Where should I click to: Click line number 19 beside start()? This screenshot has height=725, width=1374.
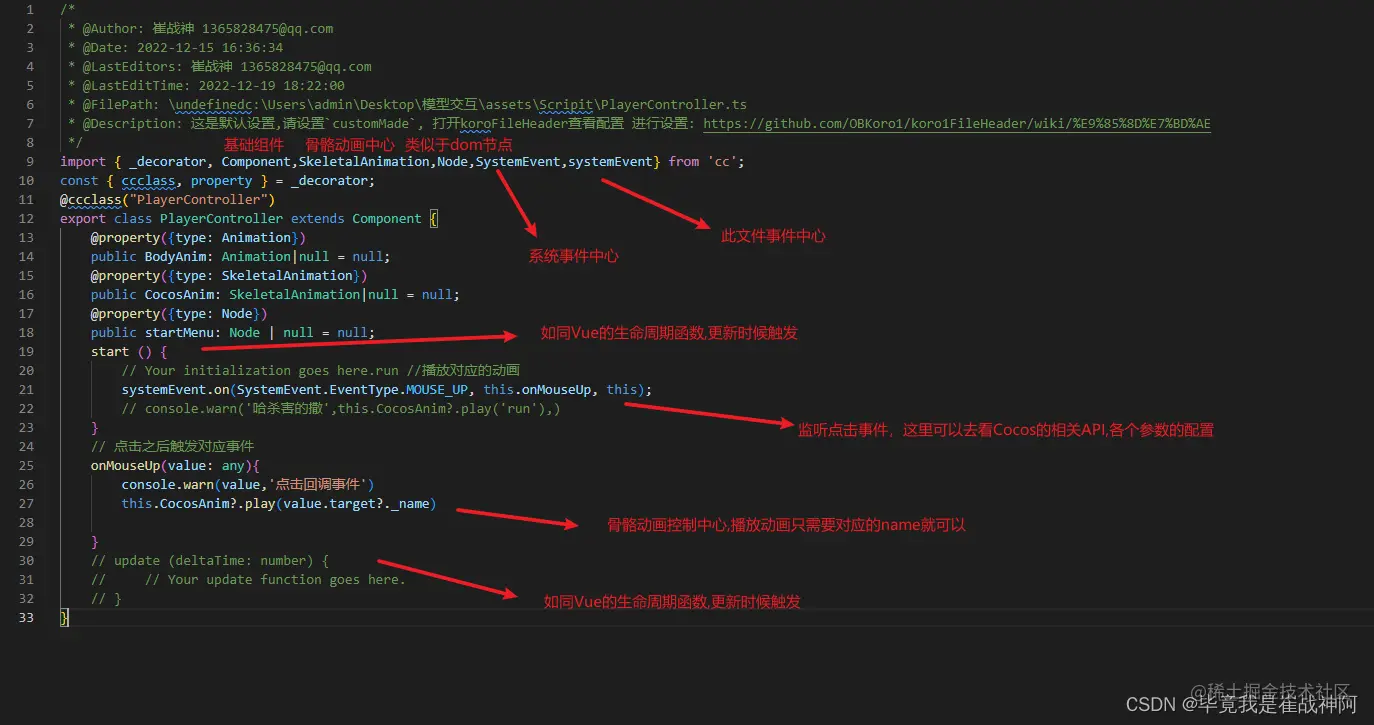point(27,352)
